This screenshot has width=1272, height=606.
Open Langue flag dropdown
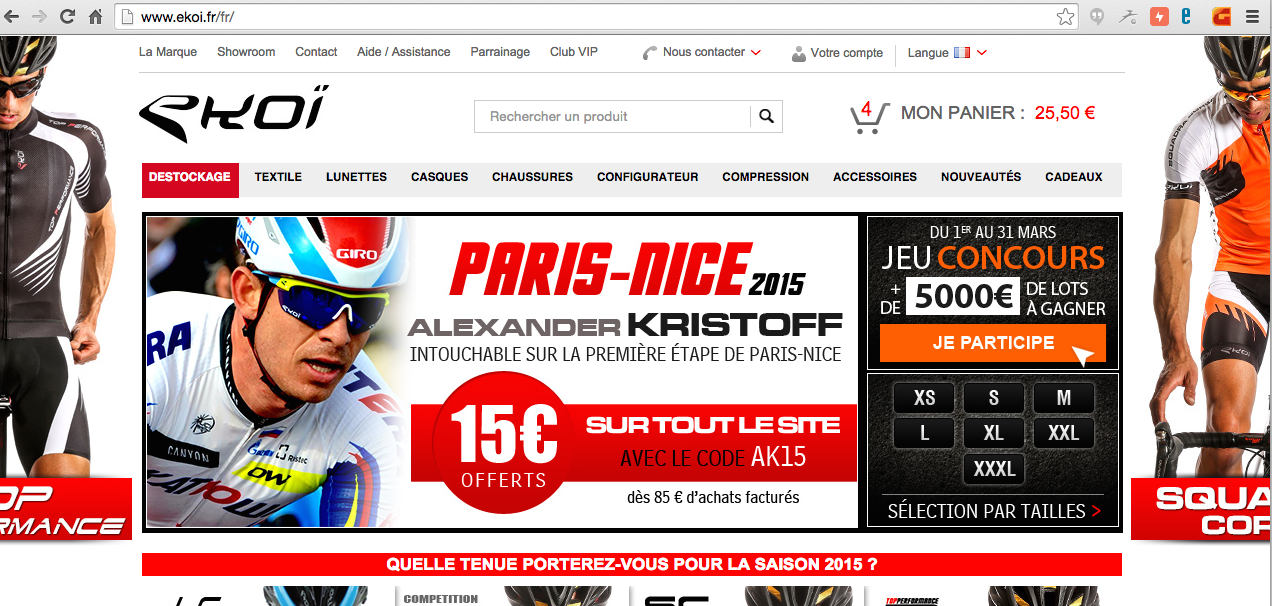tap(948, 53)
